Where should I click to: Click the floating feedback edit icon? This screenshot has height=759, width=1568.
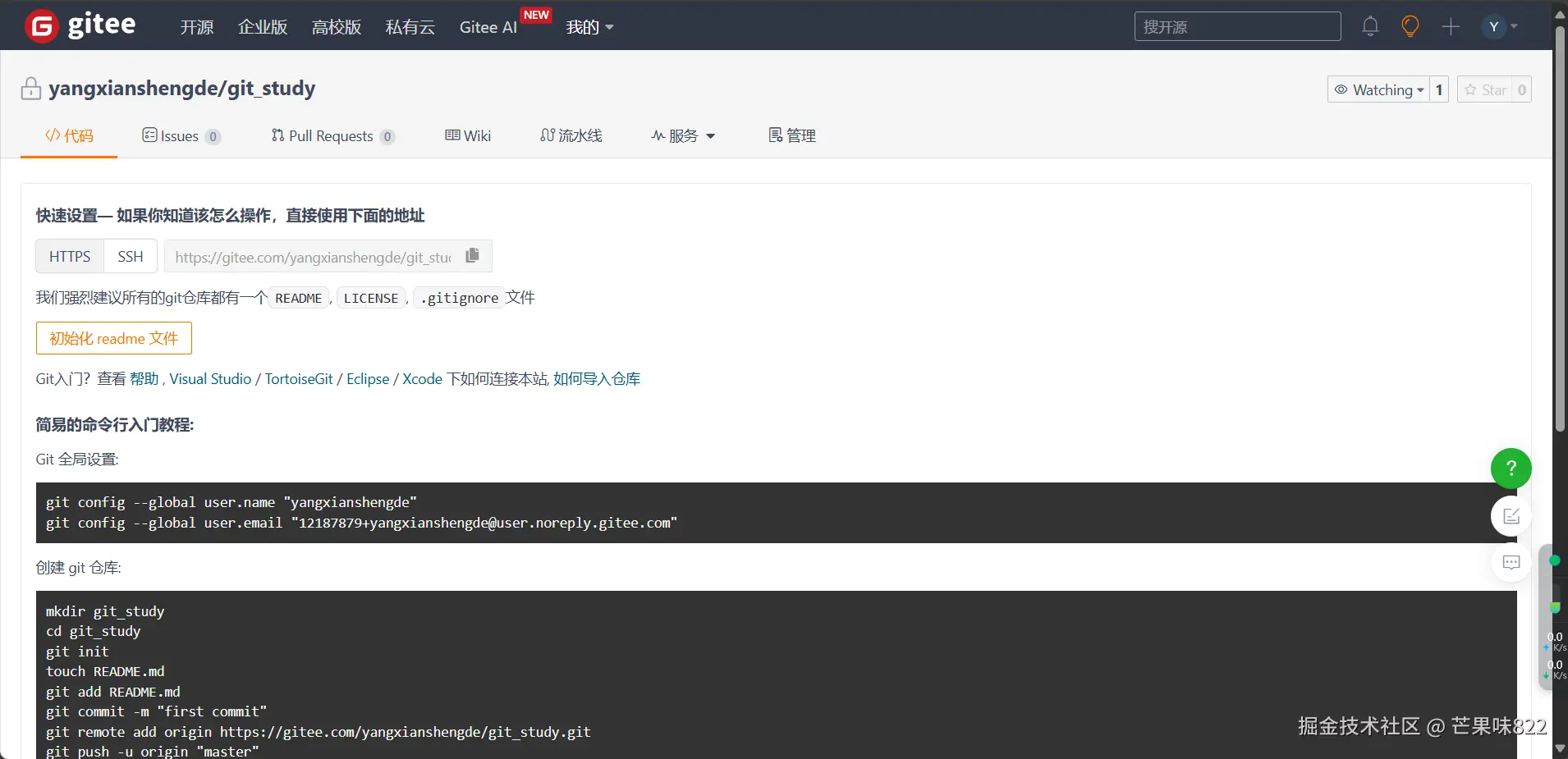[1511, 516]
